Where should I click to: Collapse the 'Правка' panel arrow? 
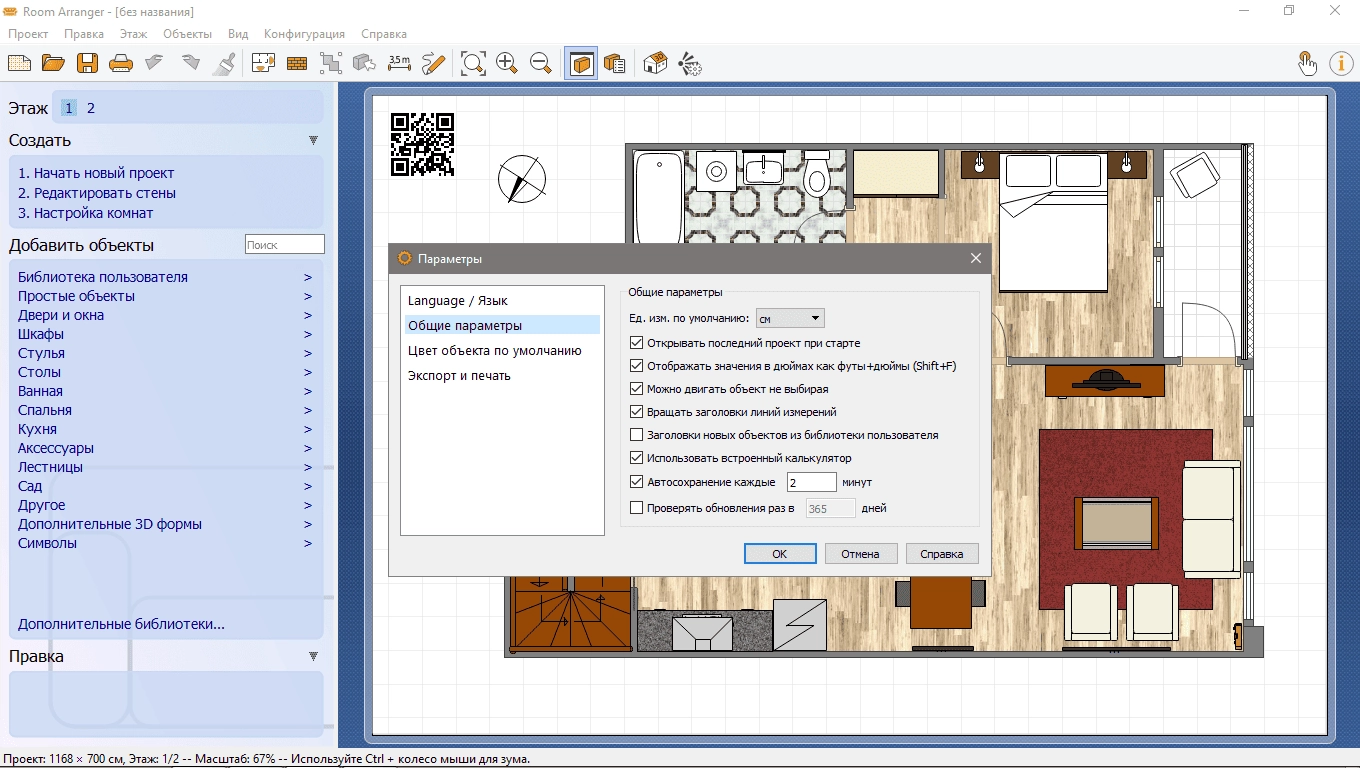(313, 657)
